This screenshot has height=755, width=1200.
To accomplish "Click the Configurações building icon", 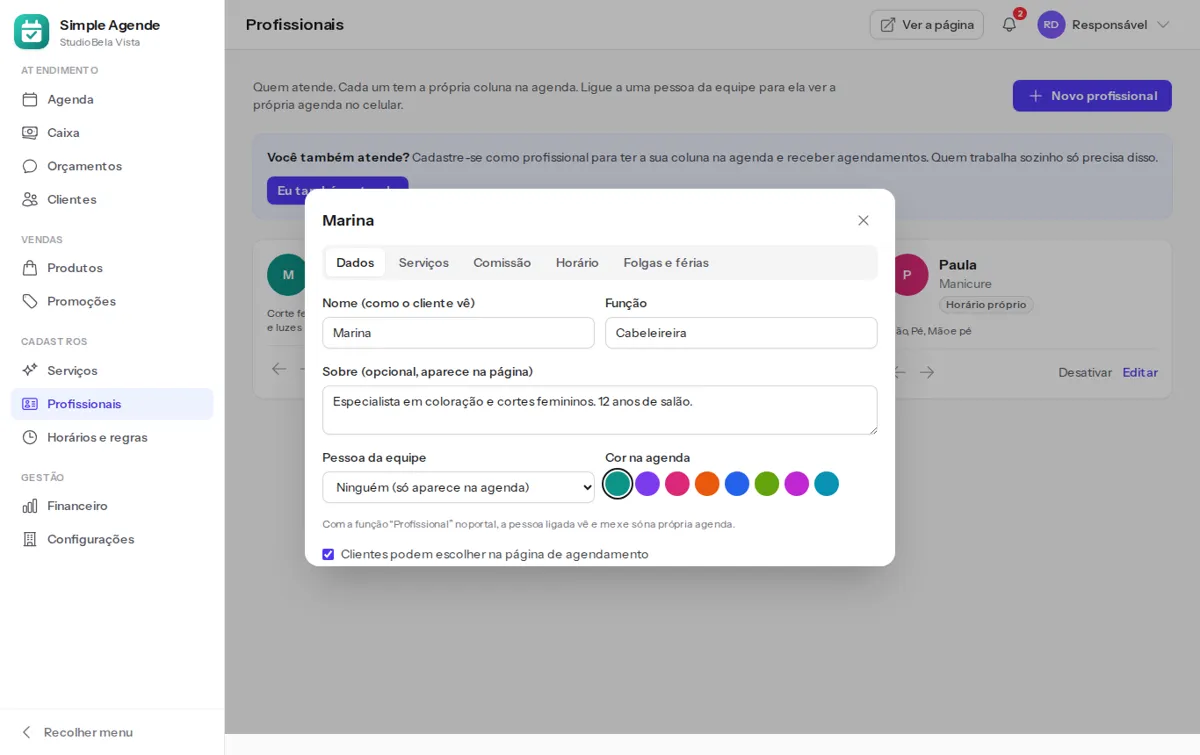I will [x=30, y=539].
